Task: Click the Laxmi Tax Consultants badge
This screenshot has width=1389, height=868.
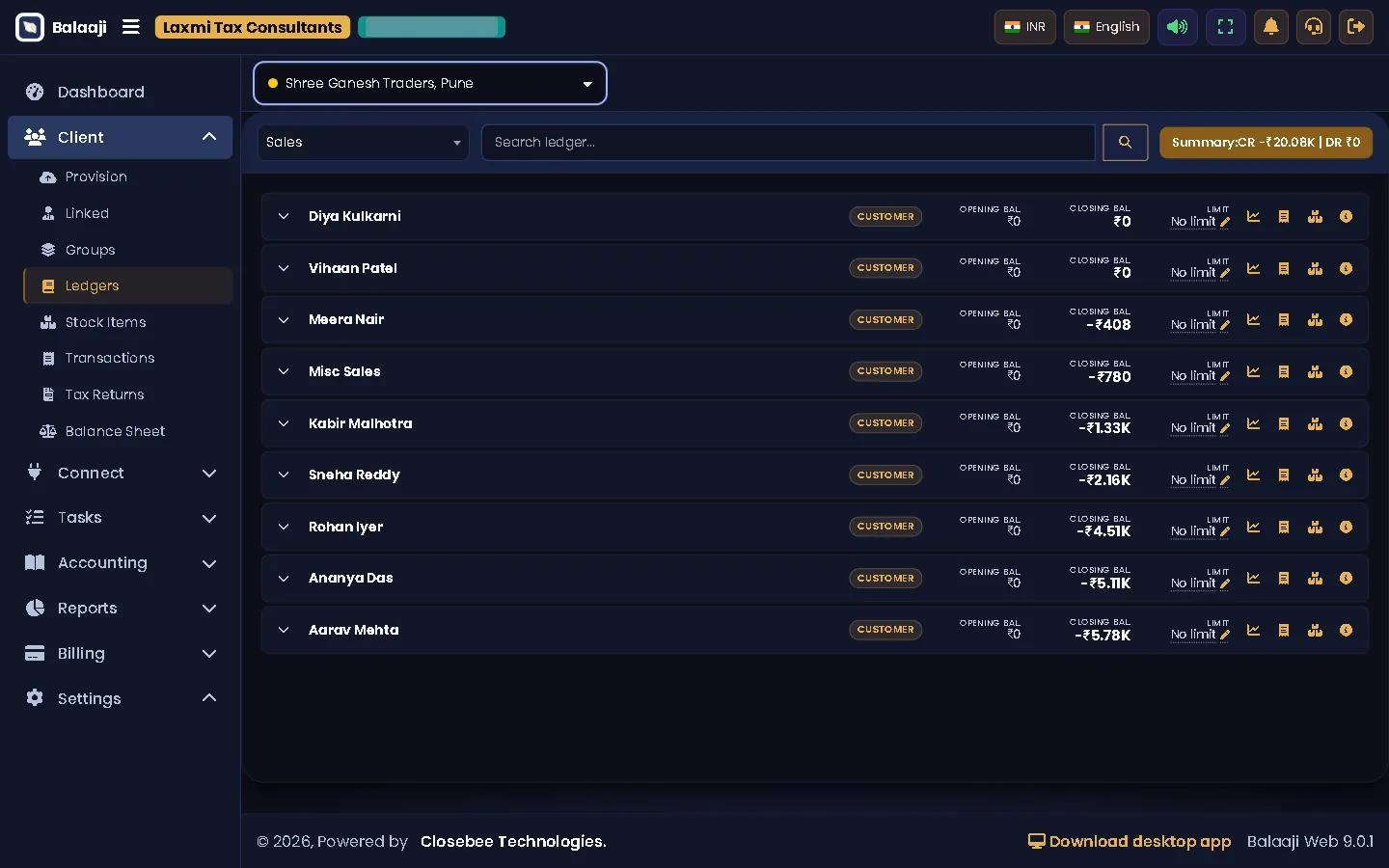Action: tap(253, 27)
